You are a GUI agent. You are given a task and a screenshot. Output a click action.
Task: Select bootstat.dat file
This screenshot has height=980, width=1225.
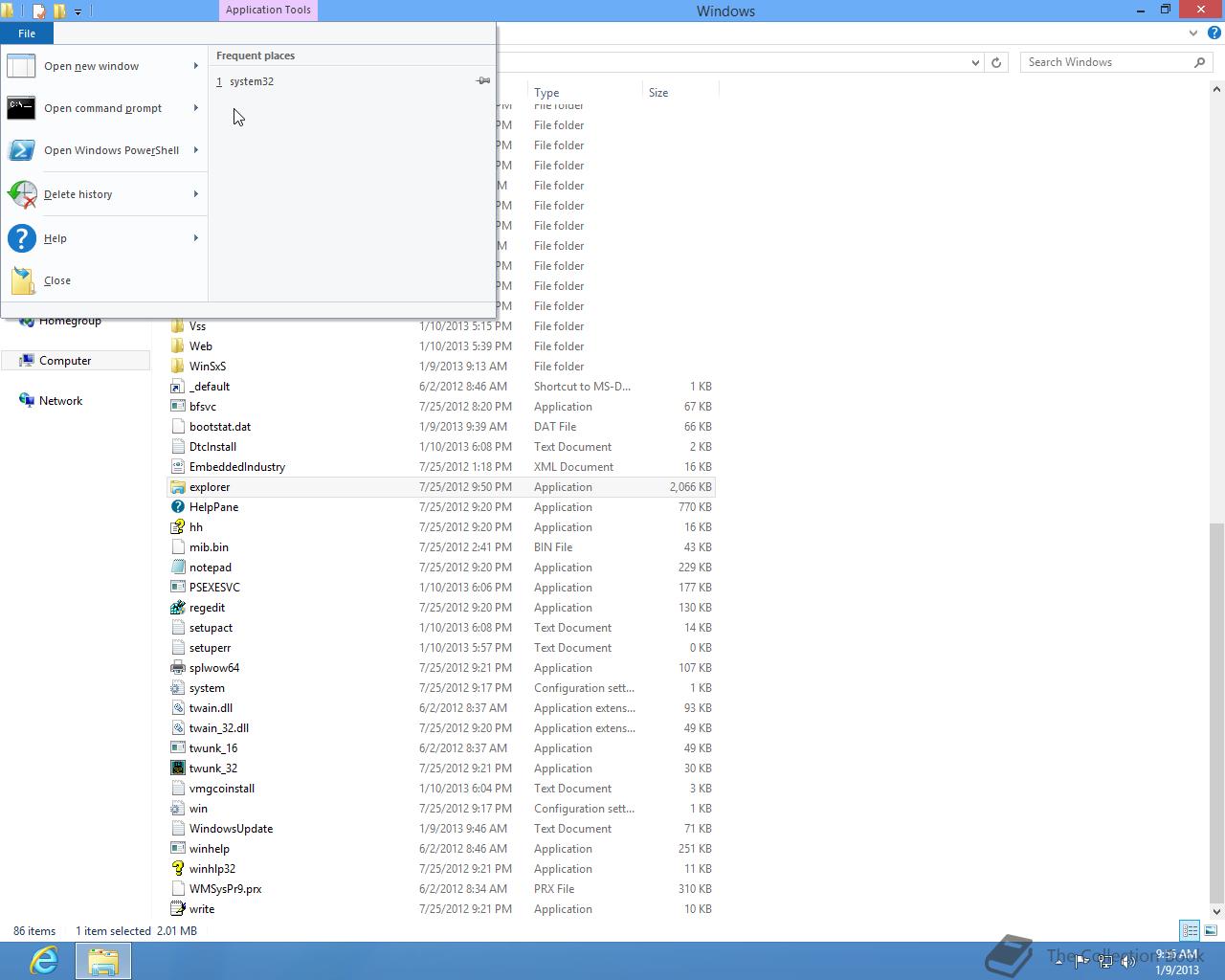[x=441, y=427]
